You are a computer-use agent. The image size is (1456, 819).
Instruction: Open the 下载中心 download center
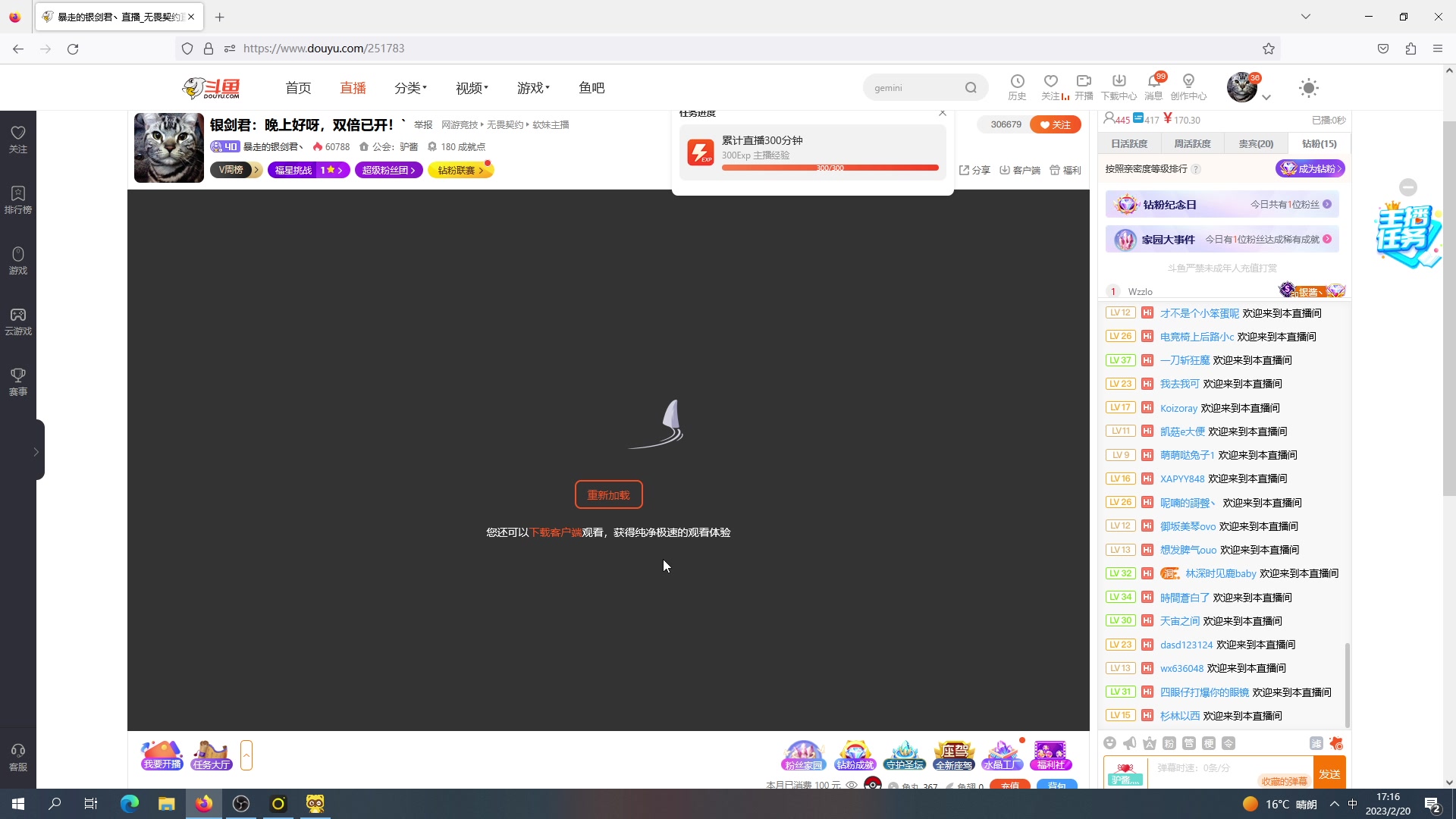pos(1119,86)
